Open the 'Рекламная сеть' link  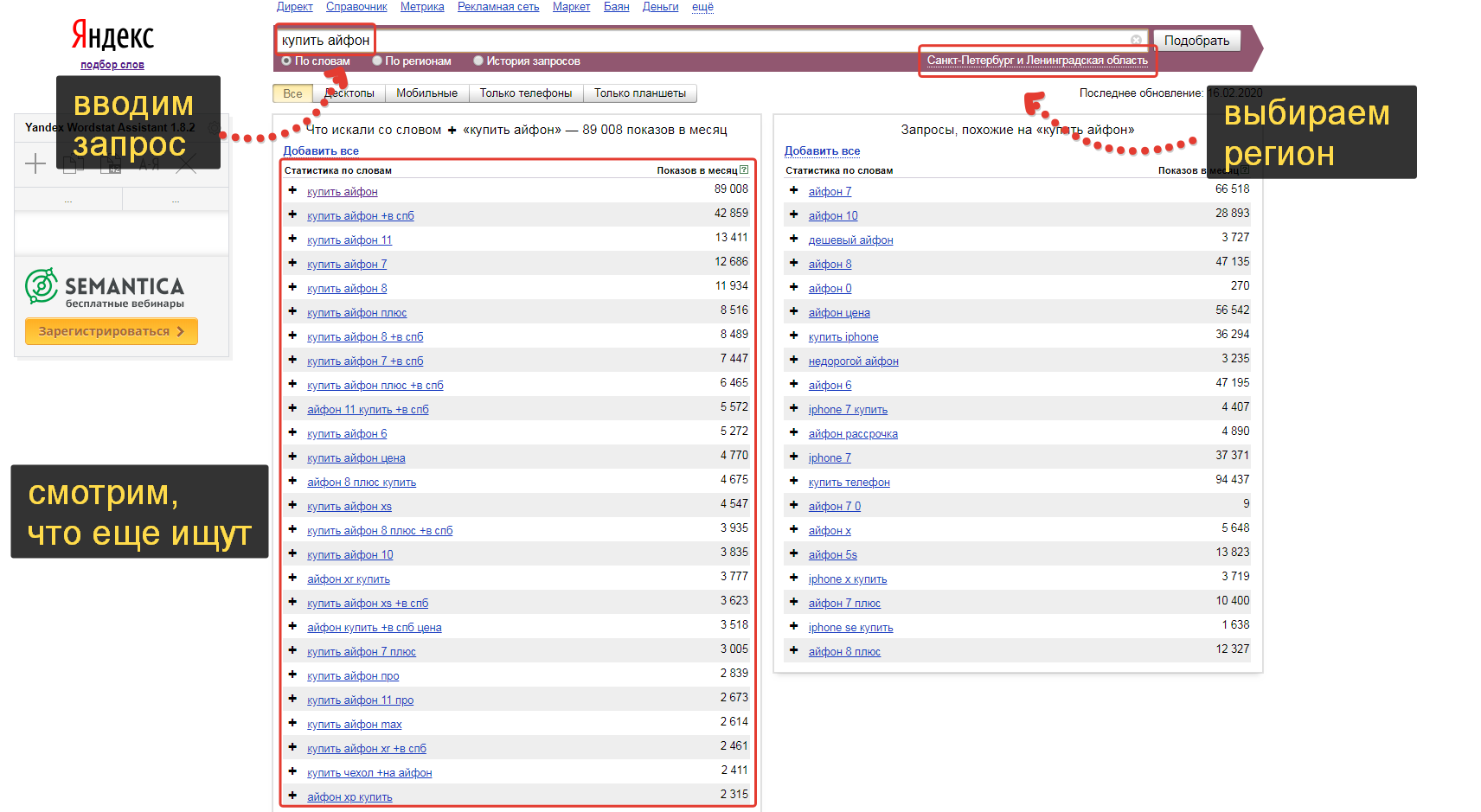click(498, 7)
